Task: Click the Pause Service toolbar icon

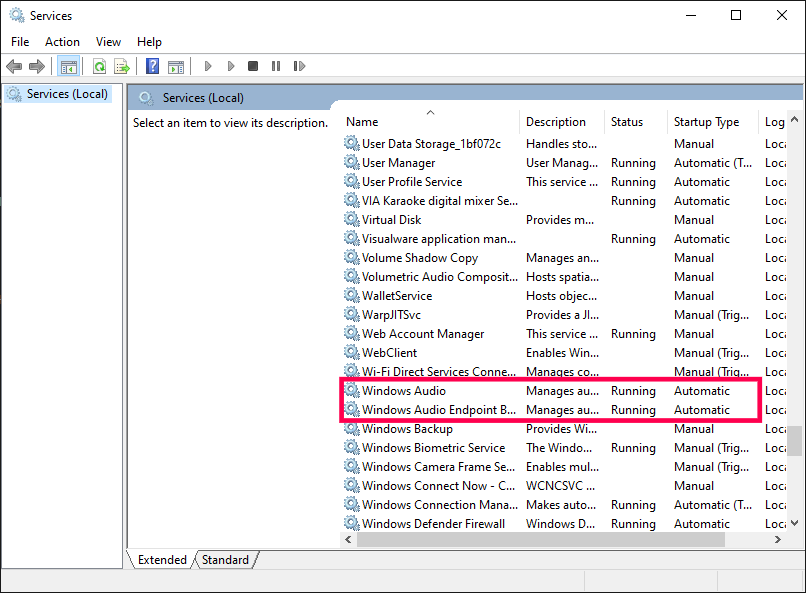Action: pyautogui.click(x=275, y=67)
